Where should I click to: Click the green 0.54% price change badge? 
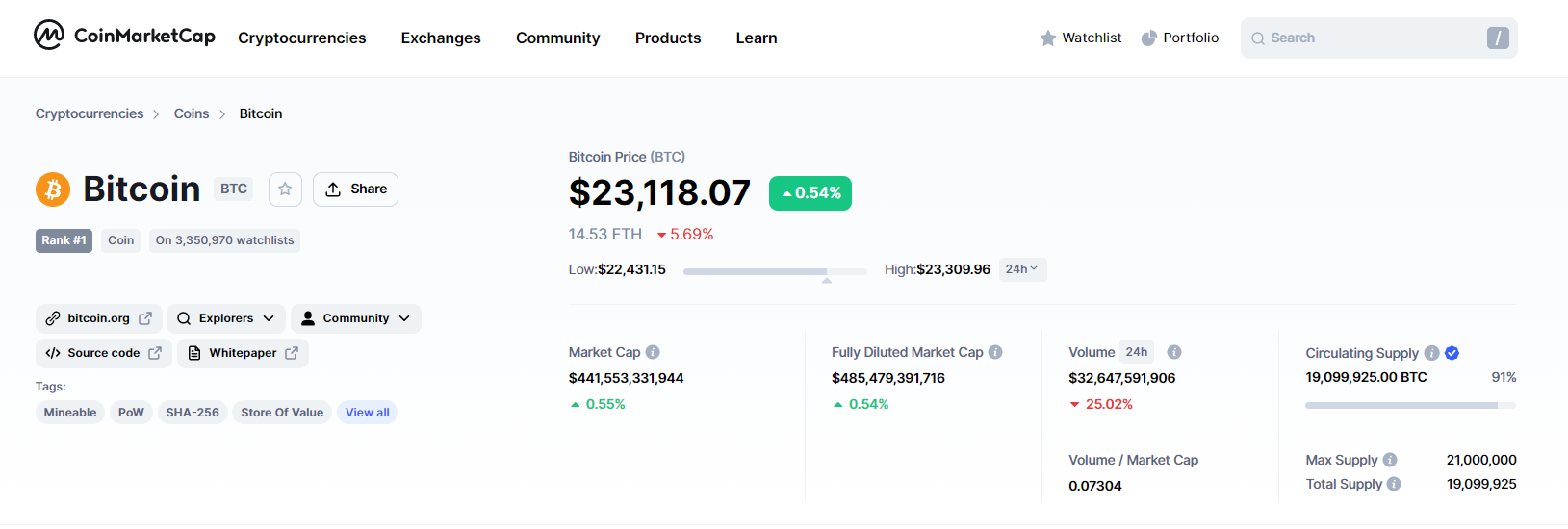810,193
